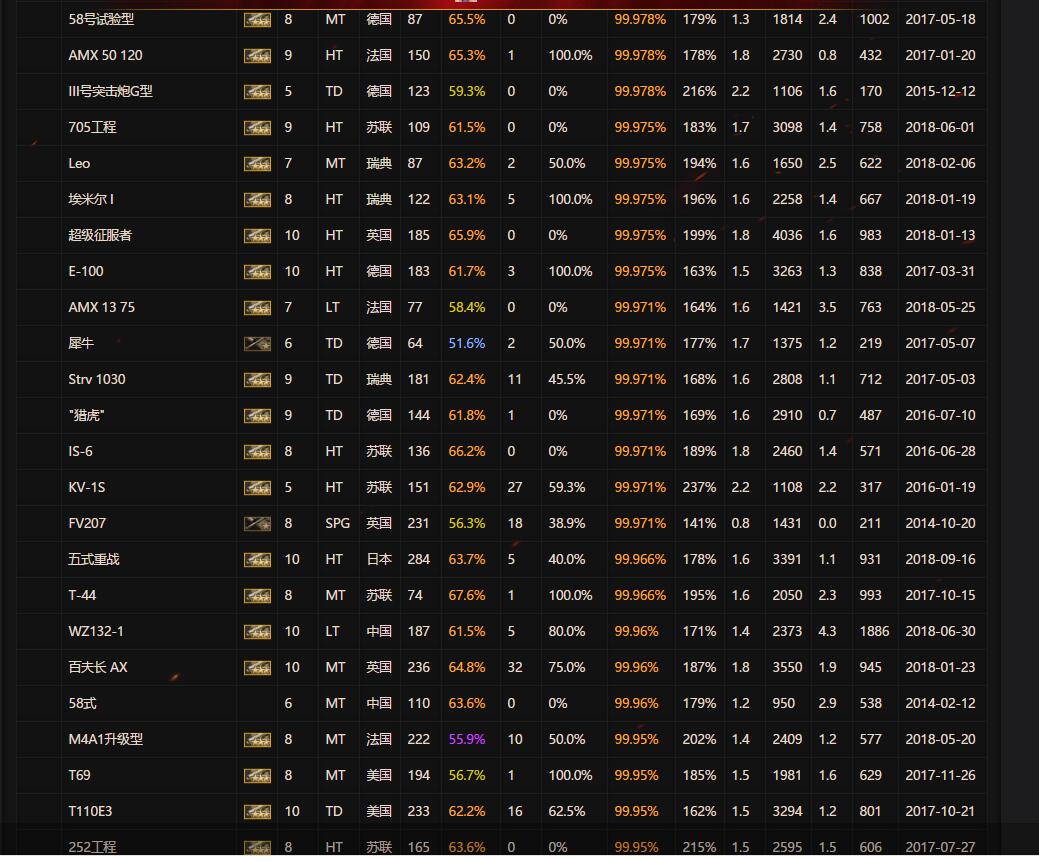The image size is (1039, 861).
Task: Click the WZ132-1 tank name
Action: (x=95, y=631)
